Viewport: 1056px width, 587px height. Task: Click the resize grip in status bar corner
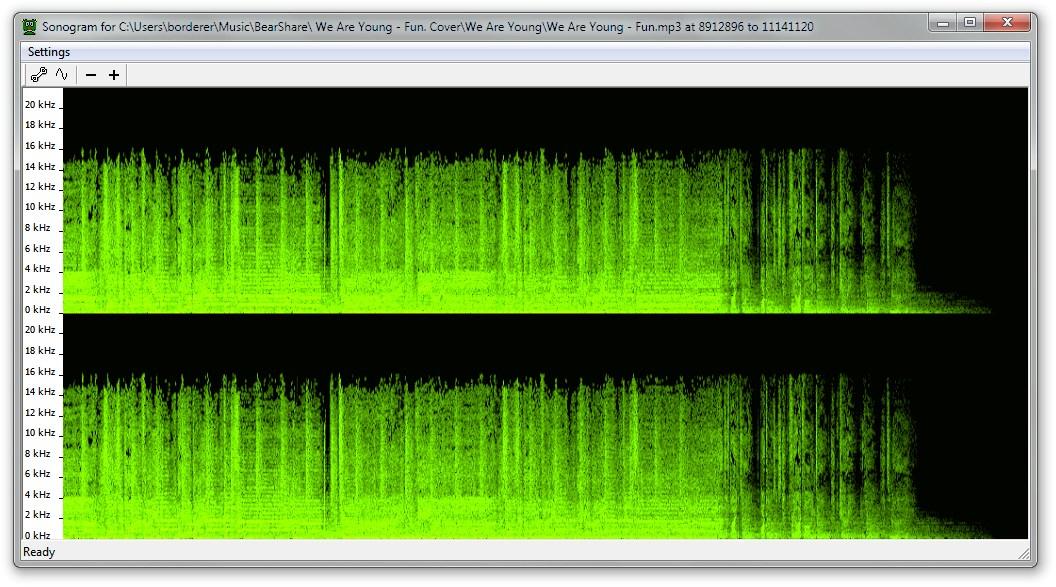pyautogui.click(x=1024, y=553)
